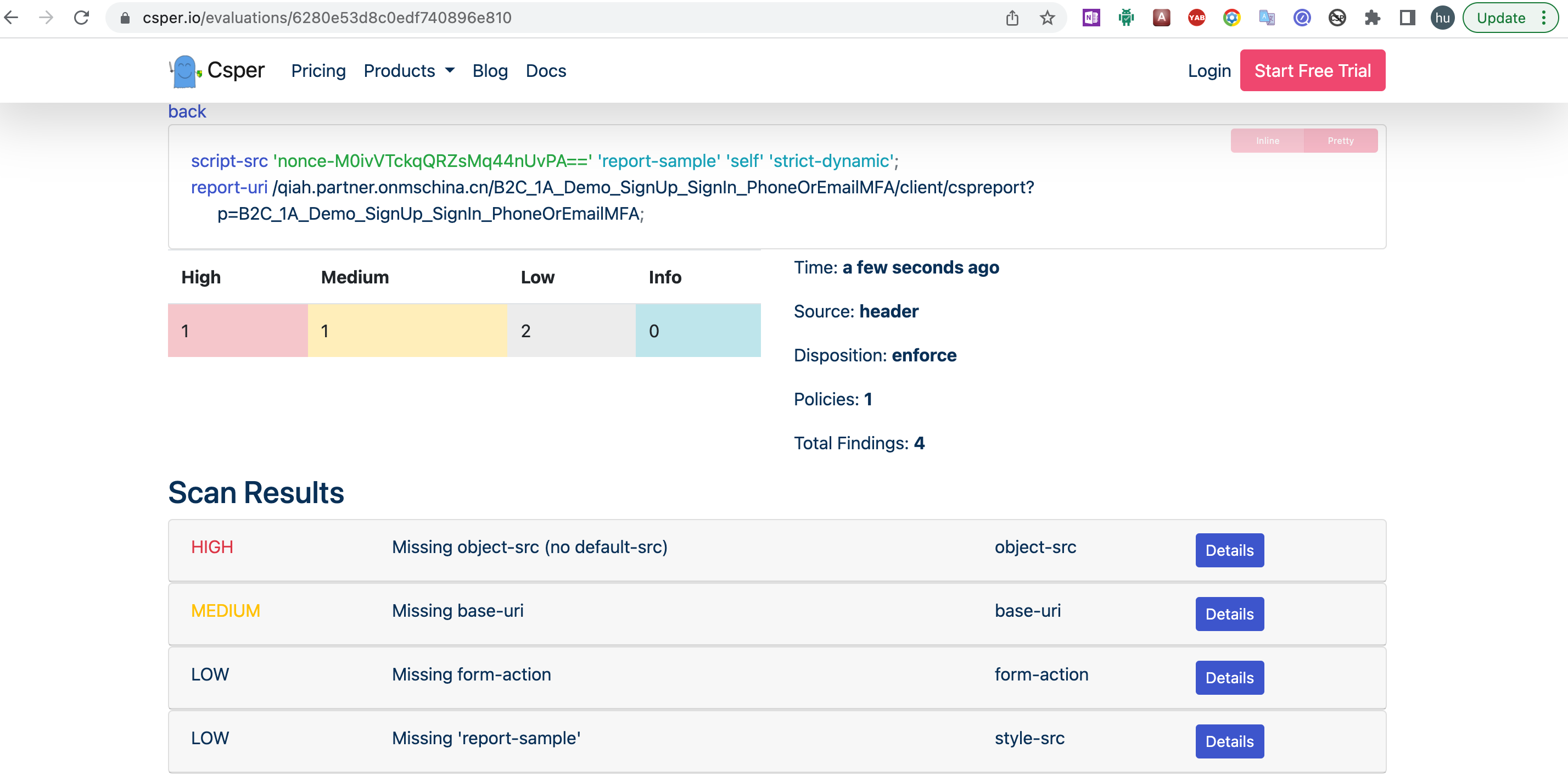Go back using the browser back arrow
The width and height of the screenshot is (1568, 781).
click(12, 18)
